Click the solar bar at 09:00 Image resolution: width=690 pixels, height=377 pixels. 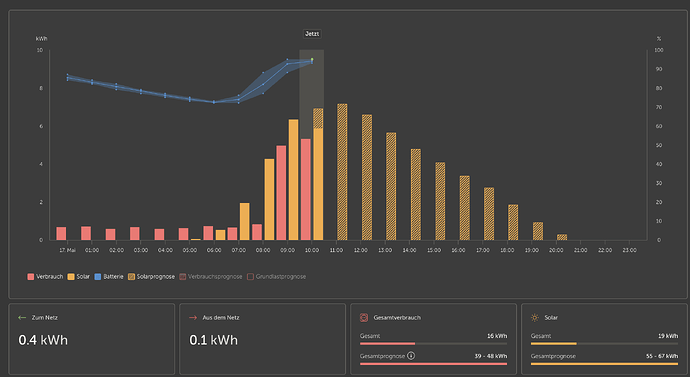(x=294, y=179)
